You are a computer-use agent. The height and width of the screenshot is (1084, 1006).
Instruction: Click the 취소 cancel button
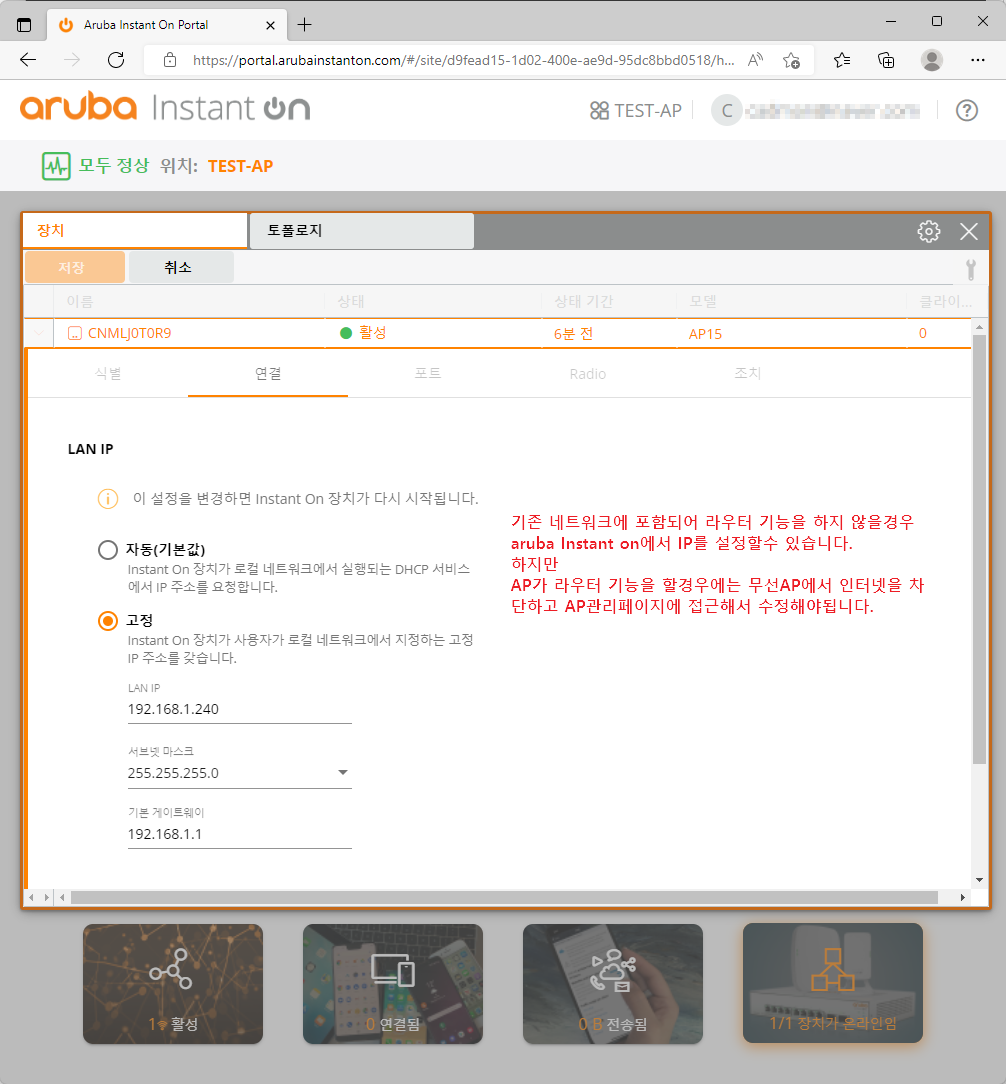(x=181, y=267)
